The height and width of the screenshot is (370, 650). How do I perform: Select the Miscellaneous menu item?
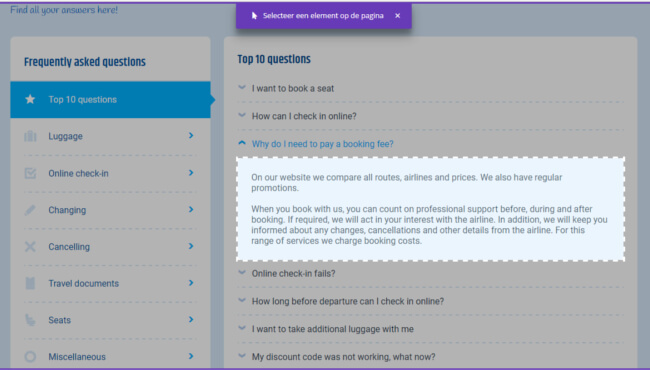(110, 356)
